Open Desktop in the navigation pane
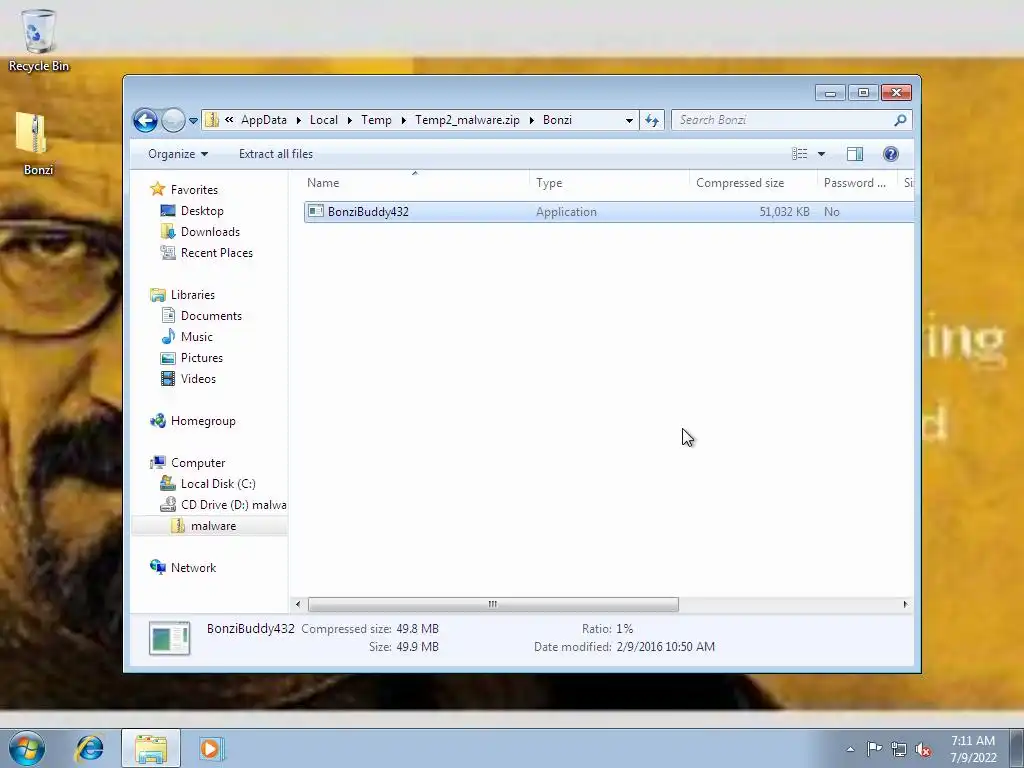This screenshot has height=768, width=1024. point(202,210)
